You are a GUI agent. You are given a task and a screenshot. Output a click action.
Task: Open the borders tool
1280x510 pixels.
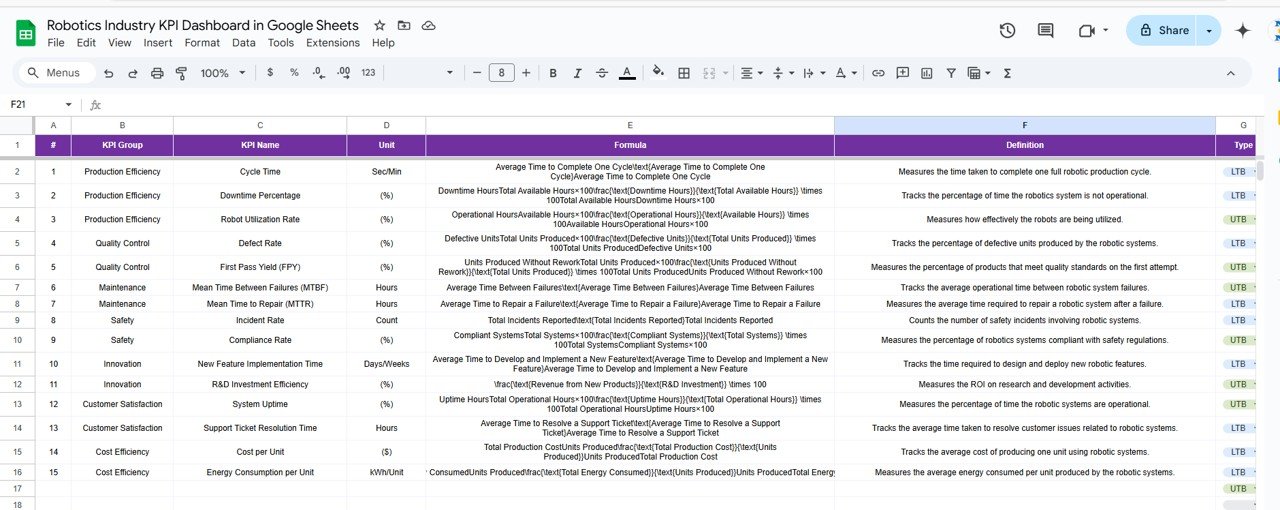684,73
